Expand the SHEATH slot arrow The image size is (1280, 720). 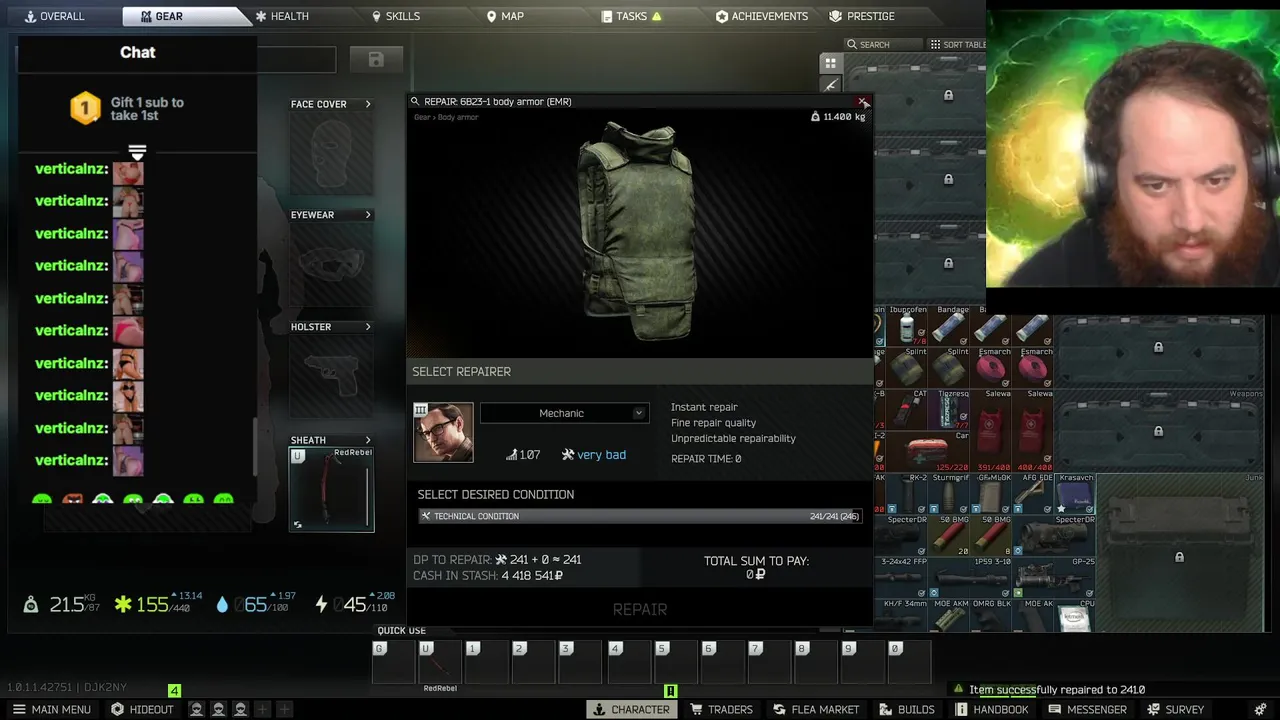tap(368, 440)
